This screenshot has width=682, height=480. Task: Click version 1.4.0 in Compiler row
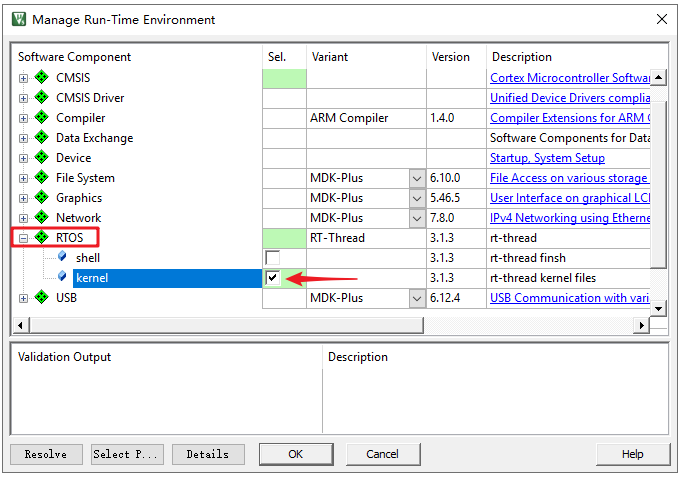[442, 118]
